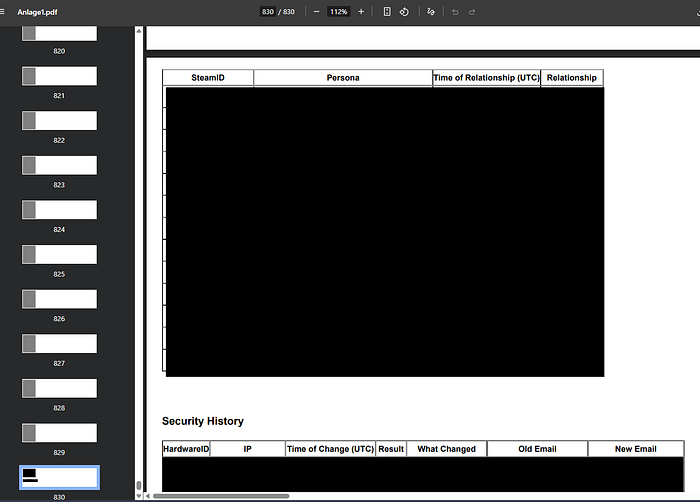Click the thumbnail panel vertical scroll thumb
Viewport: 700px width, 502px height.
click(x=139, y=485)
